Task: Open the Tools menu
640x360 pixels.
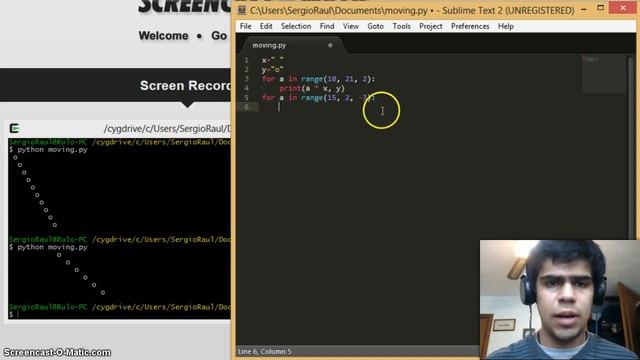Action: point(402,26)
